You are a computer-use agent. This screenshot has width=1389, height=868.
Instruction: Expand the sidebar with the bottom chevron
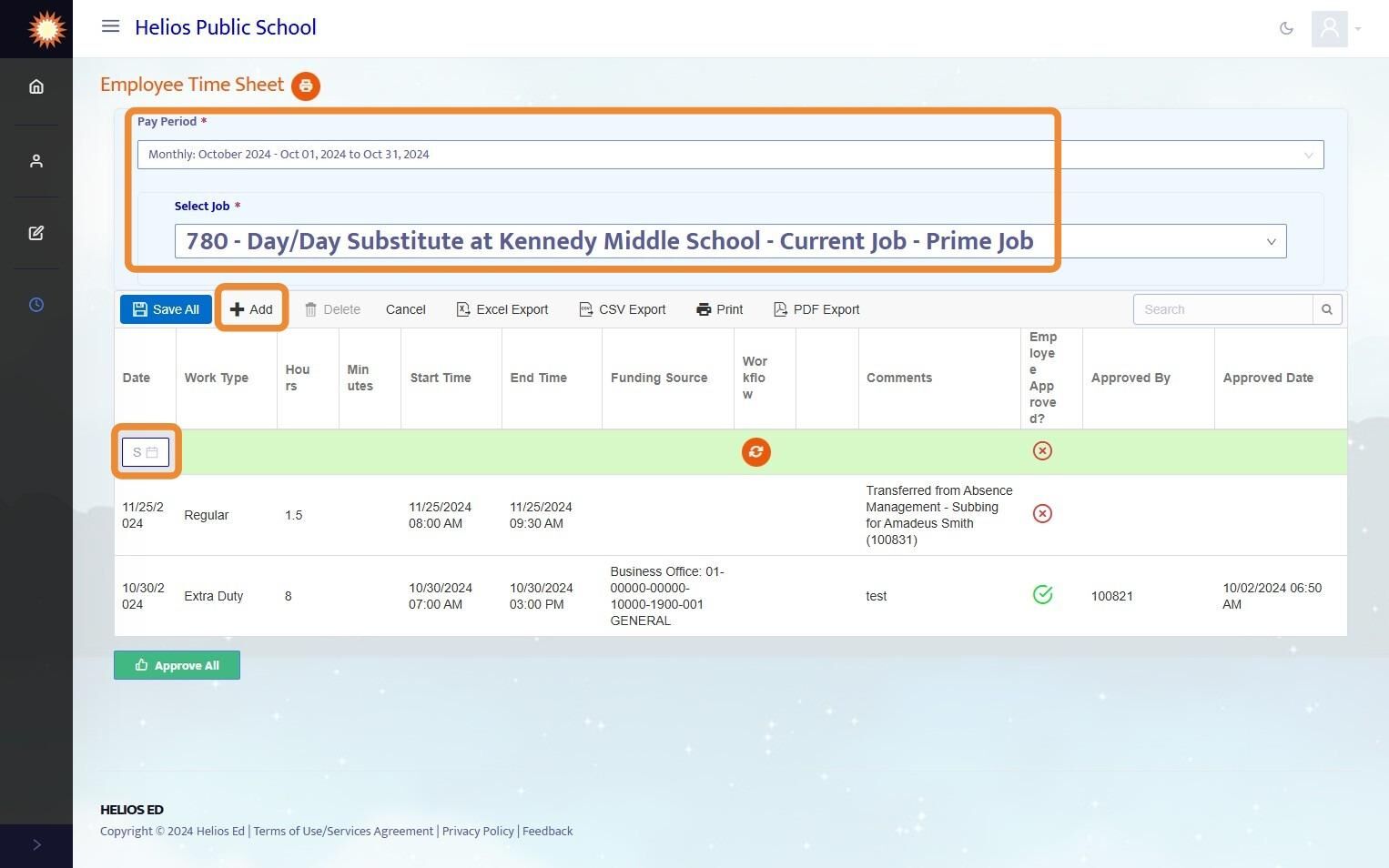pos(36,845)
